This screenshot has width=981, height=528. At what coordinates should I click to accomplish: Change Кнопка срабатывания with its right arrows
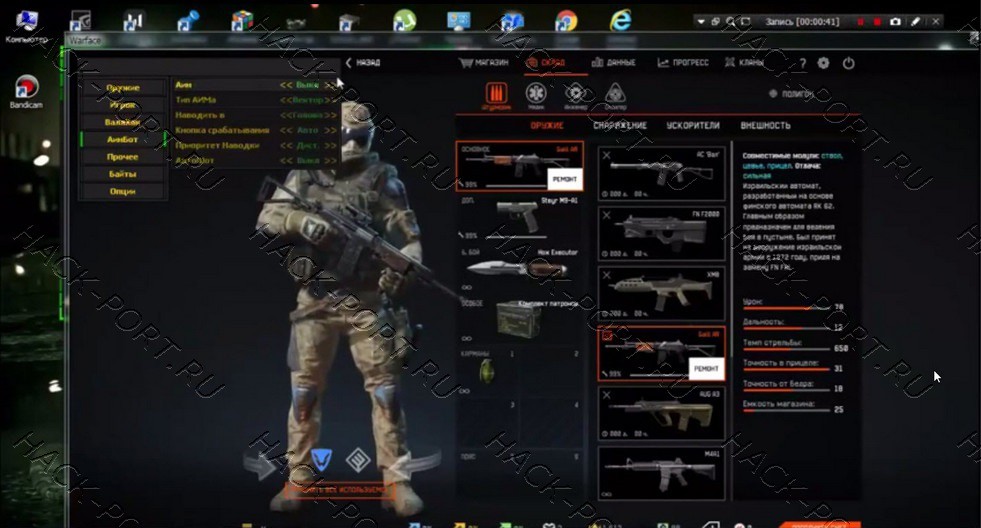(330, 130)
